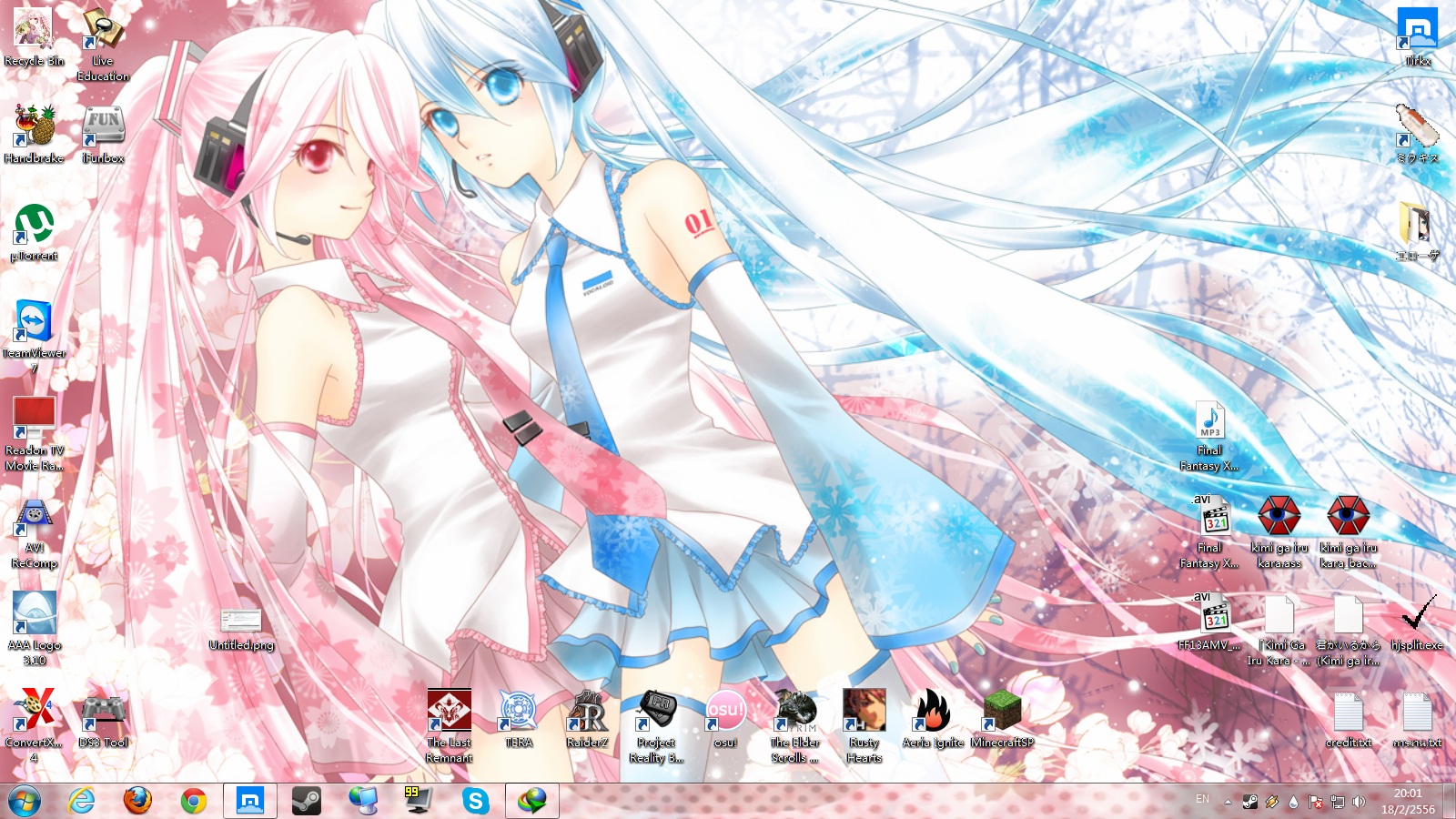Open the water drop tray icon
The height and width of the screenshot is (819, 1456).
click(1293, 802)
